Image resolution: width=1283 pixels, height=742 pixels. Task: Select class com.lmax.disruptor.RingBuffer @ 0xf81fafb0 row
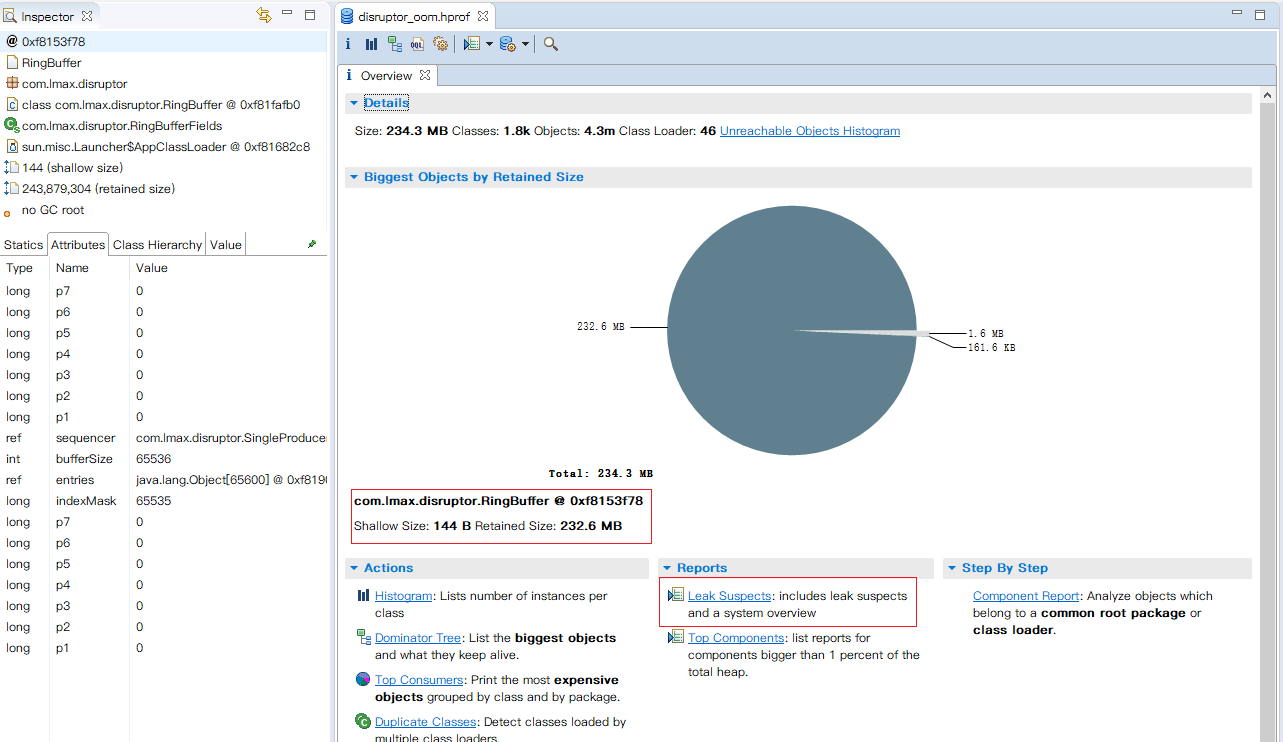pyautogui.click(x=164, y=104)
